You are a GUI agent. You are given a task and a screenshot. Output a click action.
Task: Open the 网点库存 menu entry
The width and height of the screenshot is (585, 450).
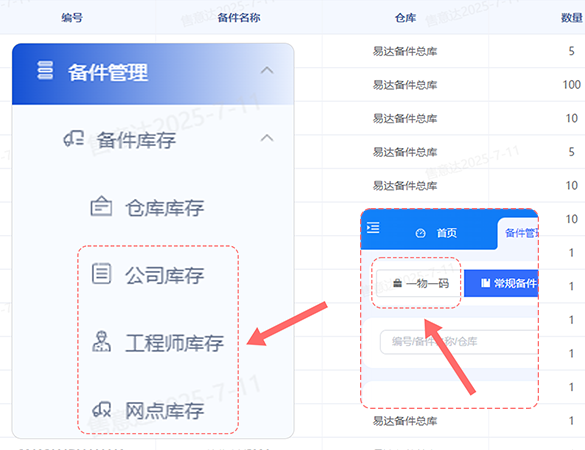(x=165, y=410)
